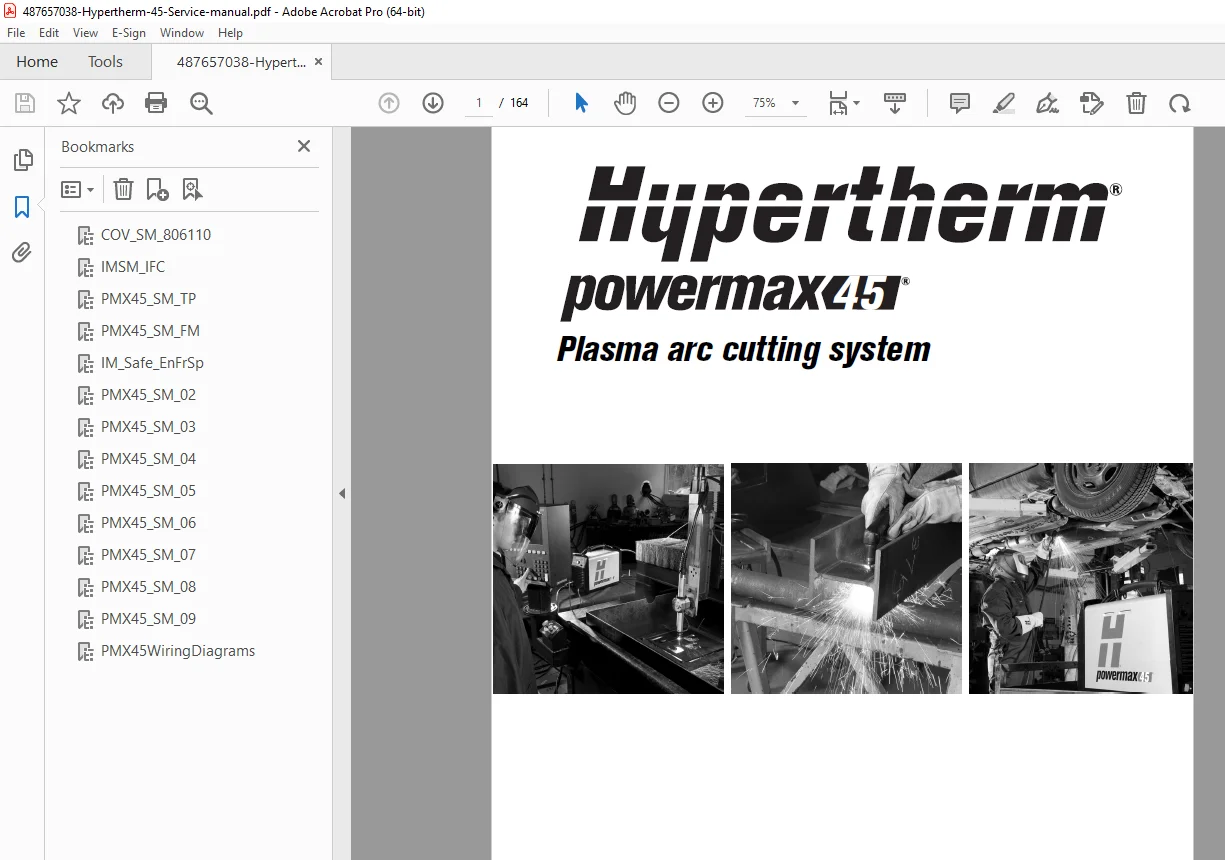The image size is (1225, 860).
Task: Delete page with trash icon
Action: (x=1136, y=103)
